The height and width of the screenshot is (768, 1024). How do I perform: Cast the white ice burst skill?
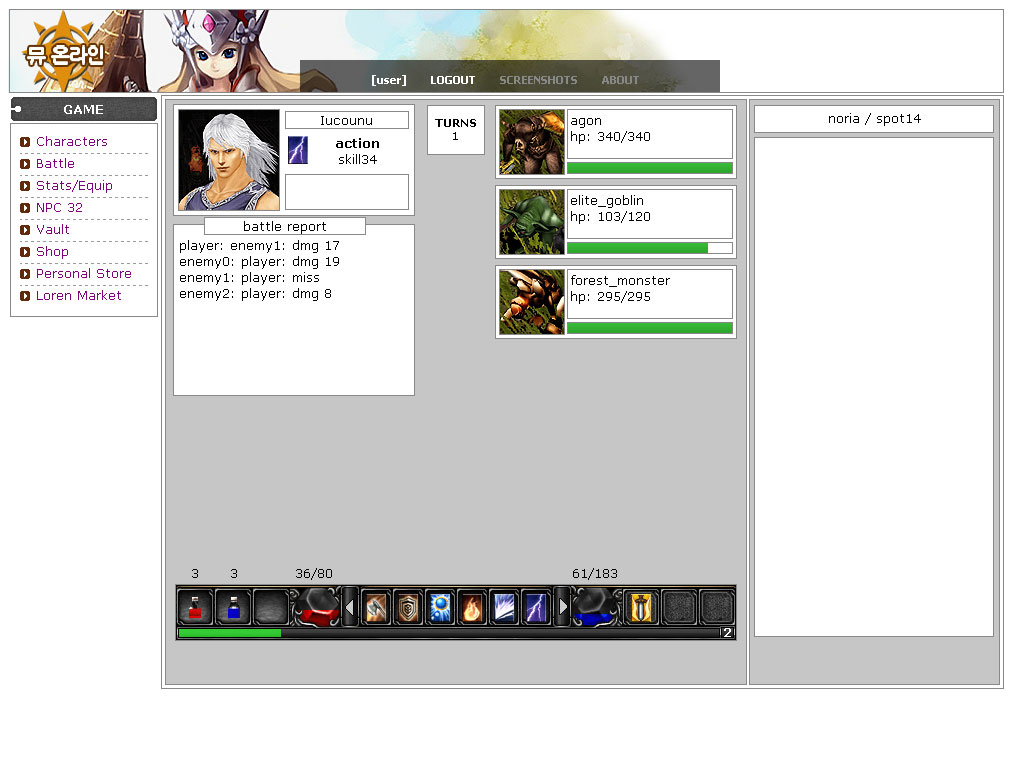(x=504, y=607)
